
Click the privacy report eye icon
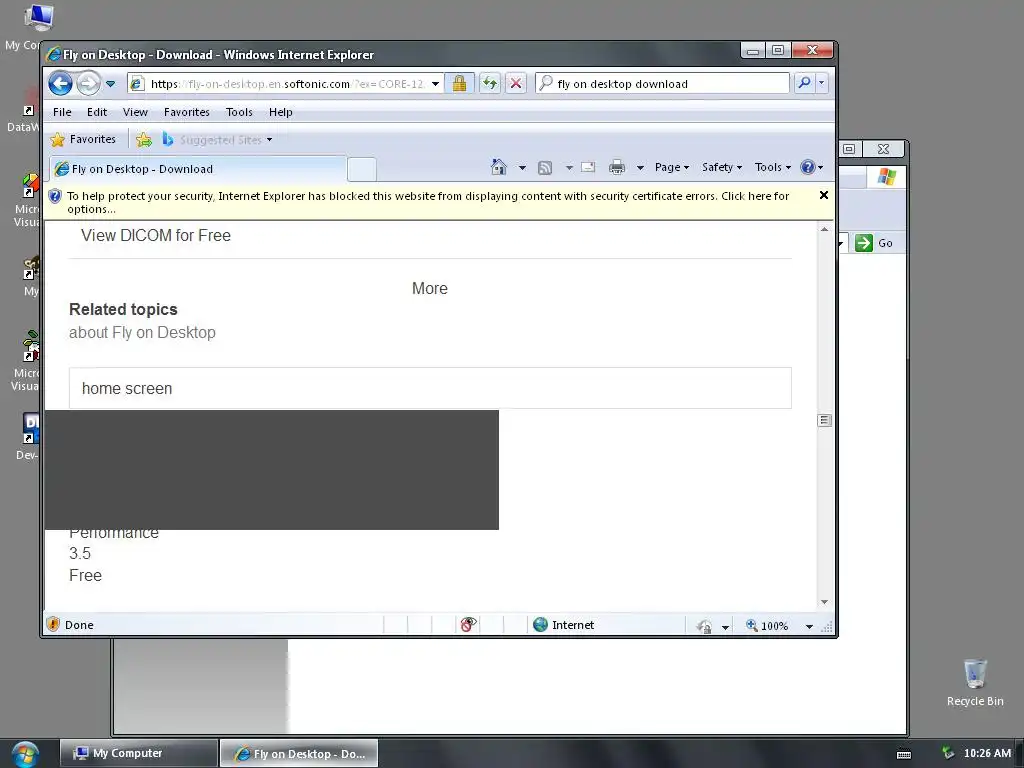pyautogui.click(x=468, y=625)
